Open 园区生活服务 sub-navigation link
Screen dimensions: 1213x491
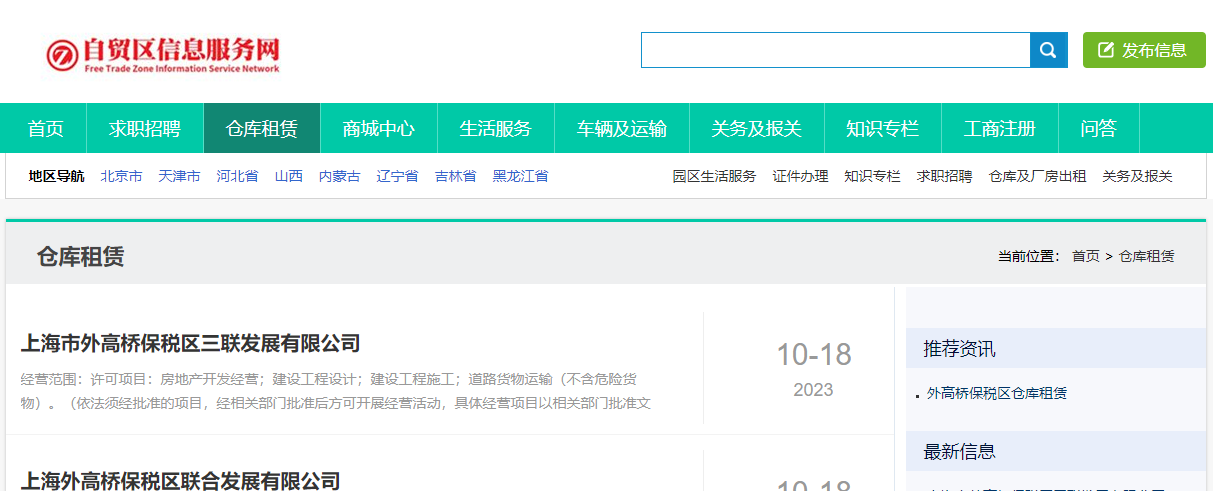point(714,176)
